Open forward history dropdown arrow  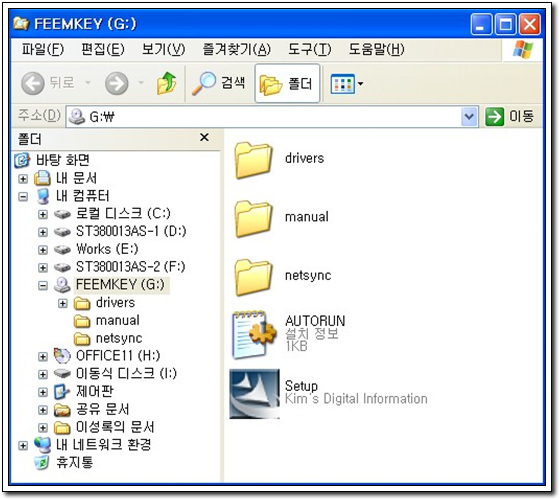141,83
